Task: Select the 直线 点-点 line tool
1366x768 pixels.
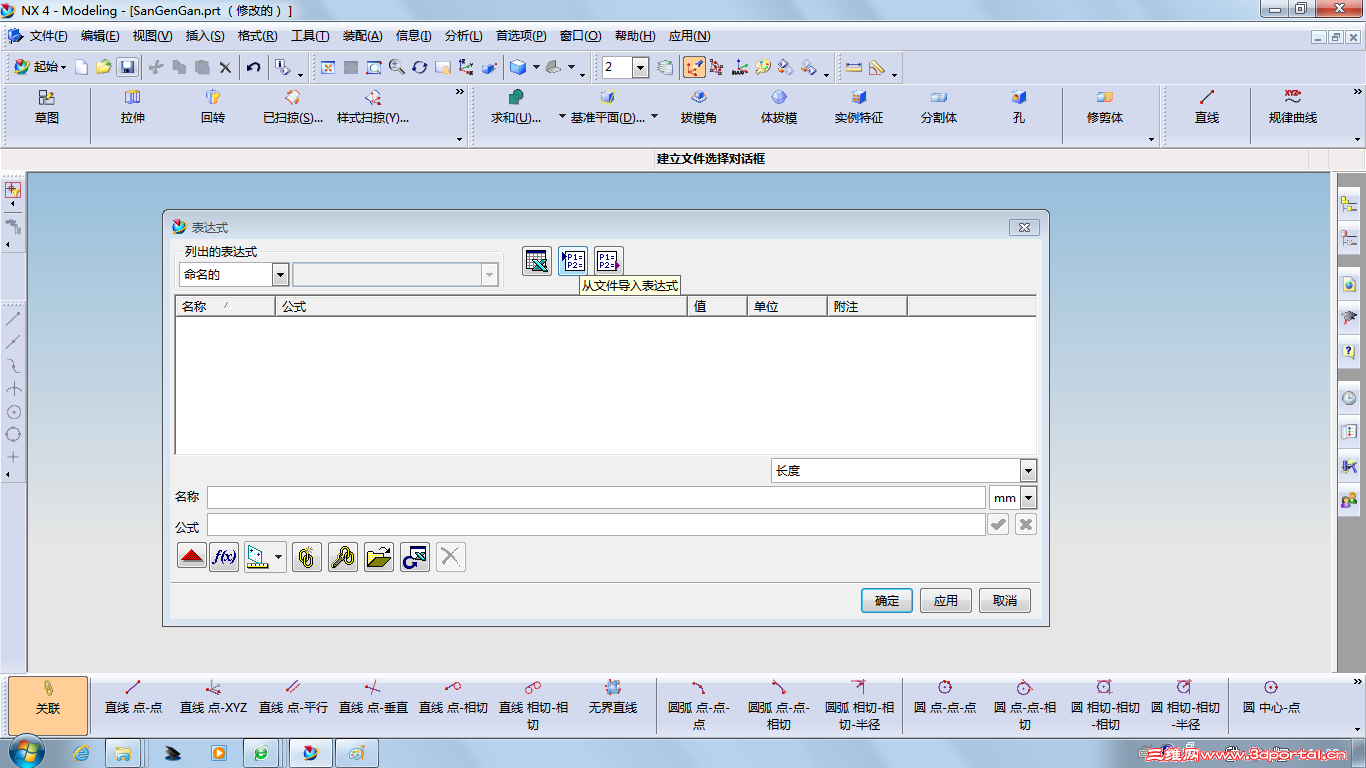Action: pyautogui.click(x=133, y=698)
